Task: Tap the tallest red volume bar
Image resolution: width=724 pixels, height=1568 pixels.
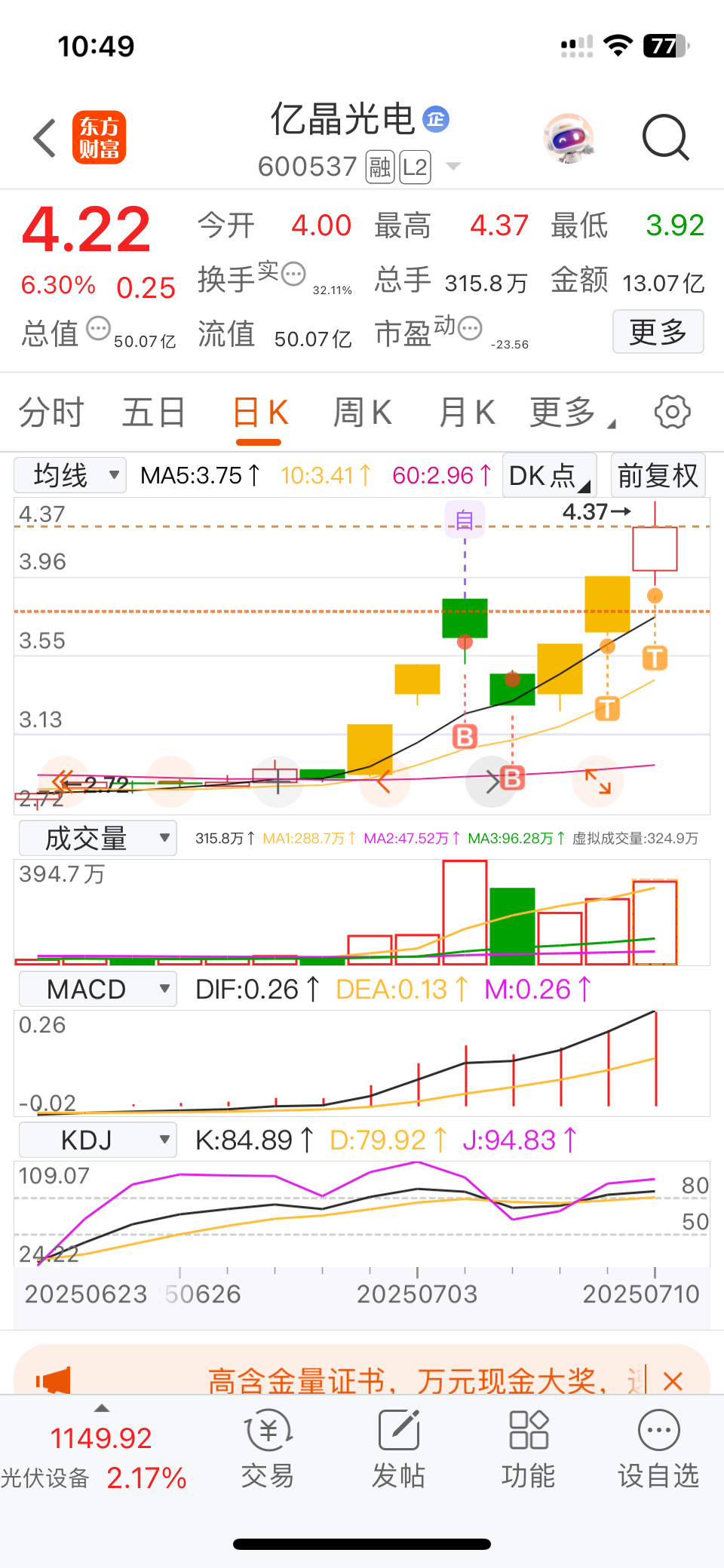Action: [x=465, y=913]
